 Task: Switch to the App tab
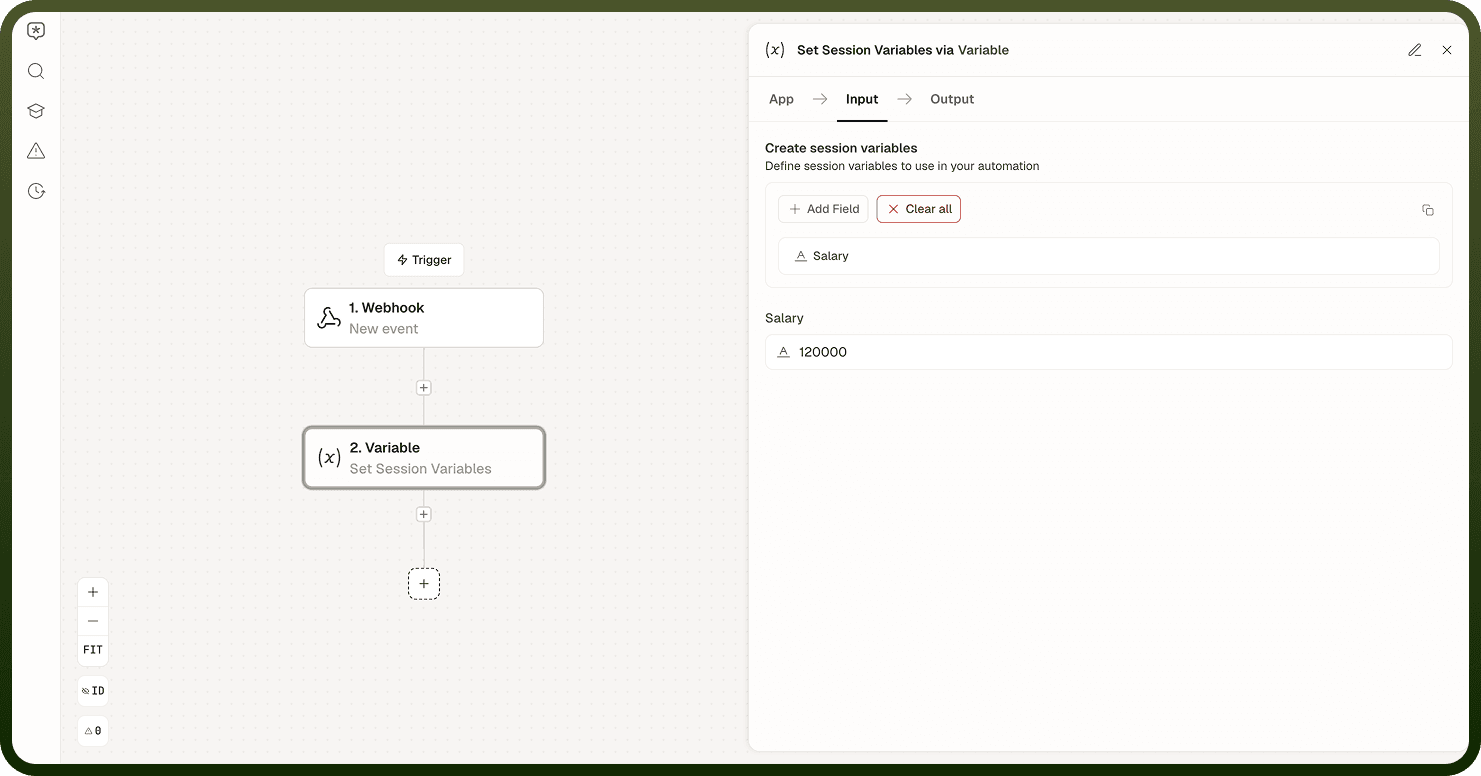[x=781, y=99]
